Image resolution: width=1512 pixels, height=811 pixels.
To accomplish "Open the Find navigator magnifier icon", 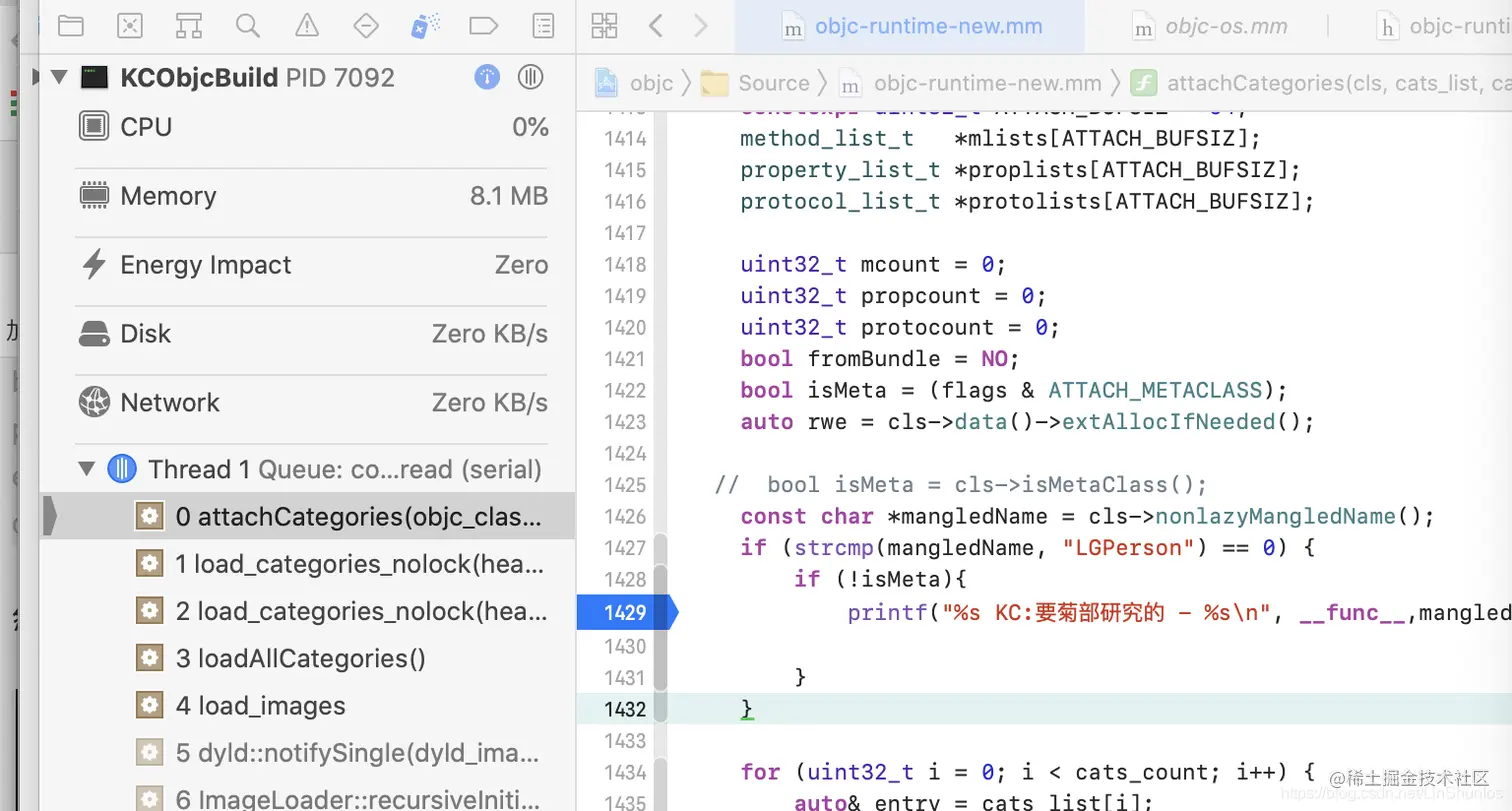I will [247, 25].
